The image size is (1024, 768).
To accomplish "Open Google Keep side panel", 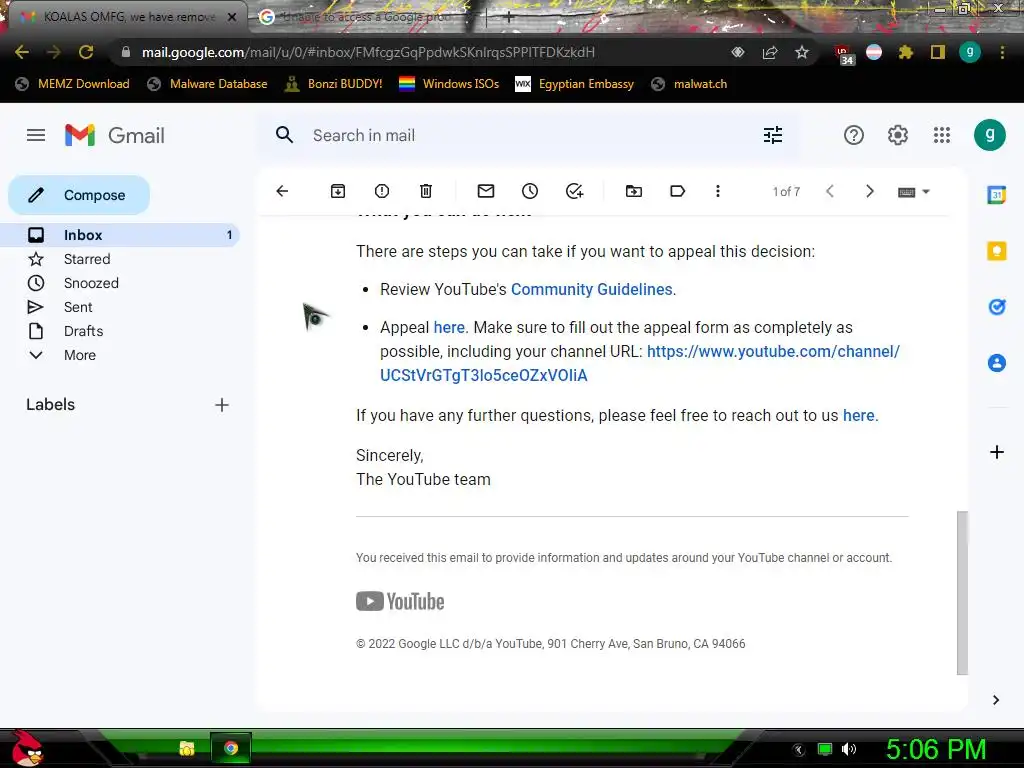I will [997, 251].
